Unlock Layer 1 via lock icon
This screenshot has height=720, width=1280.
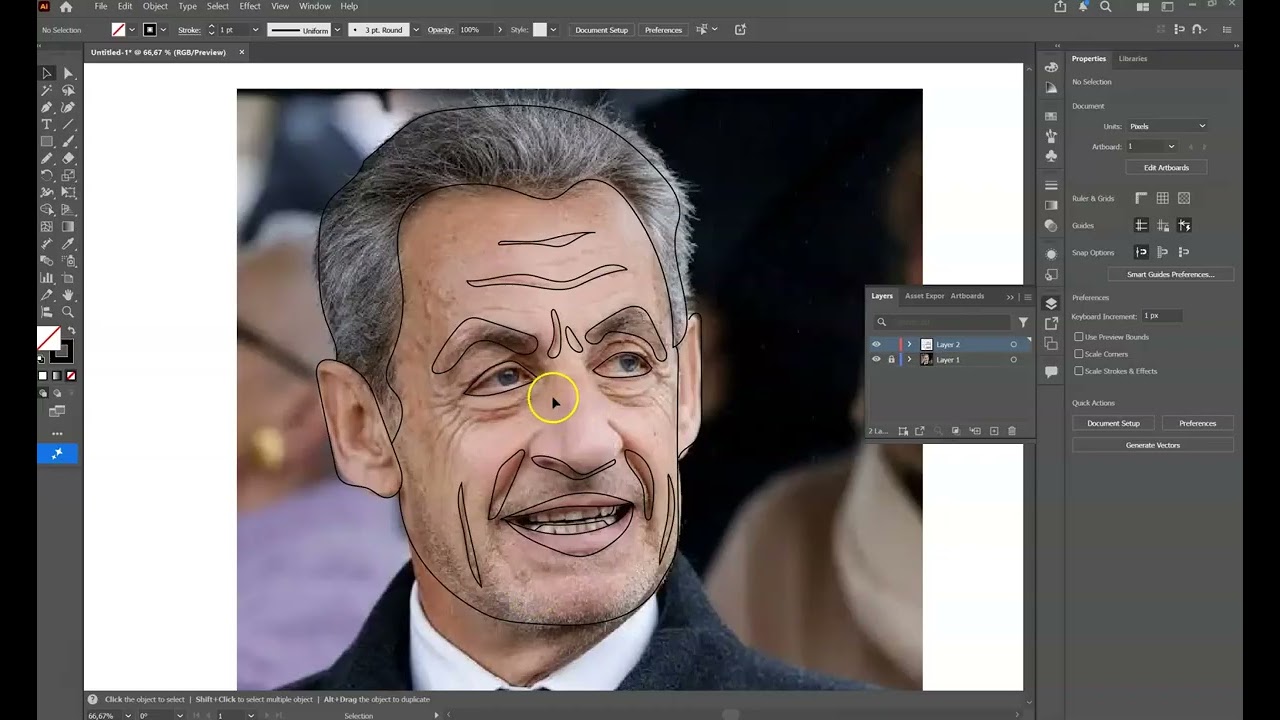[891, 359]
